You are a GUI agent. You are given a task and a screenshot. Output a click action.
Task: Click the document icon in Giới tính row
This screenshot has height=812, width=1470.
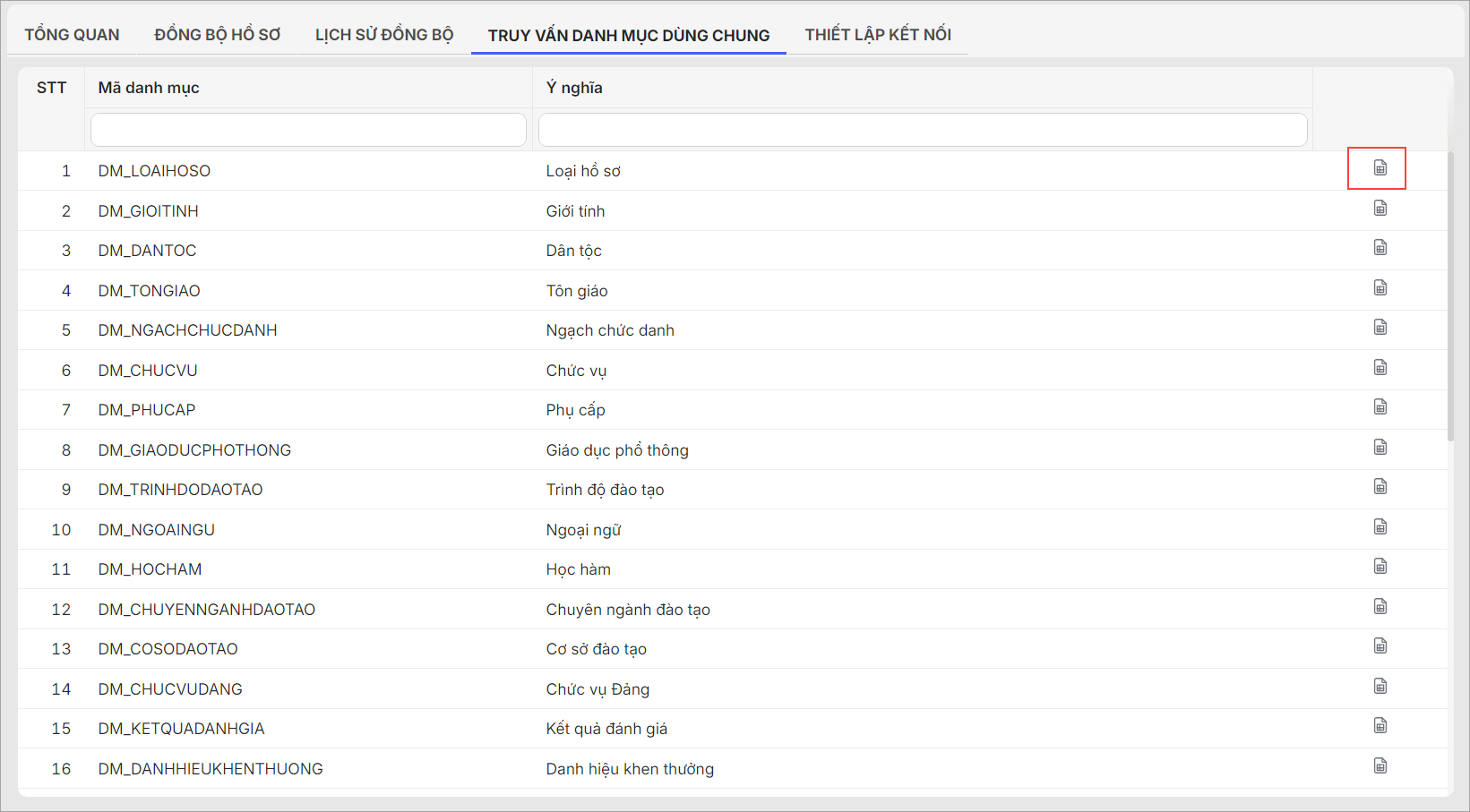(1380, 209)
